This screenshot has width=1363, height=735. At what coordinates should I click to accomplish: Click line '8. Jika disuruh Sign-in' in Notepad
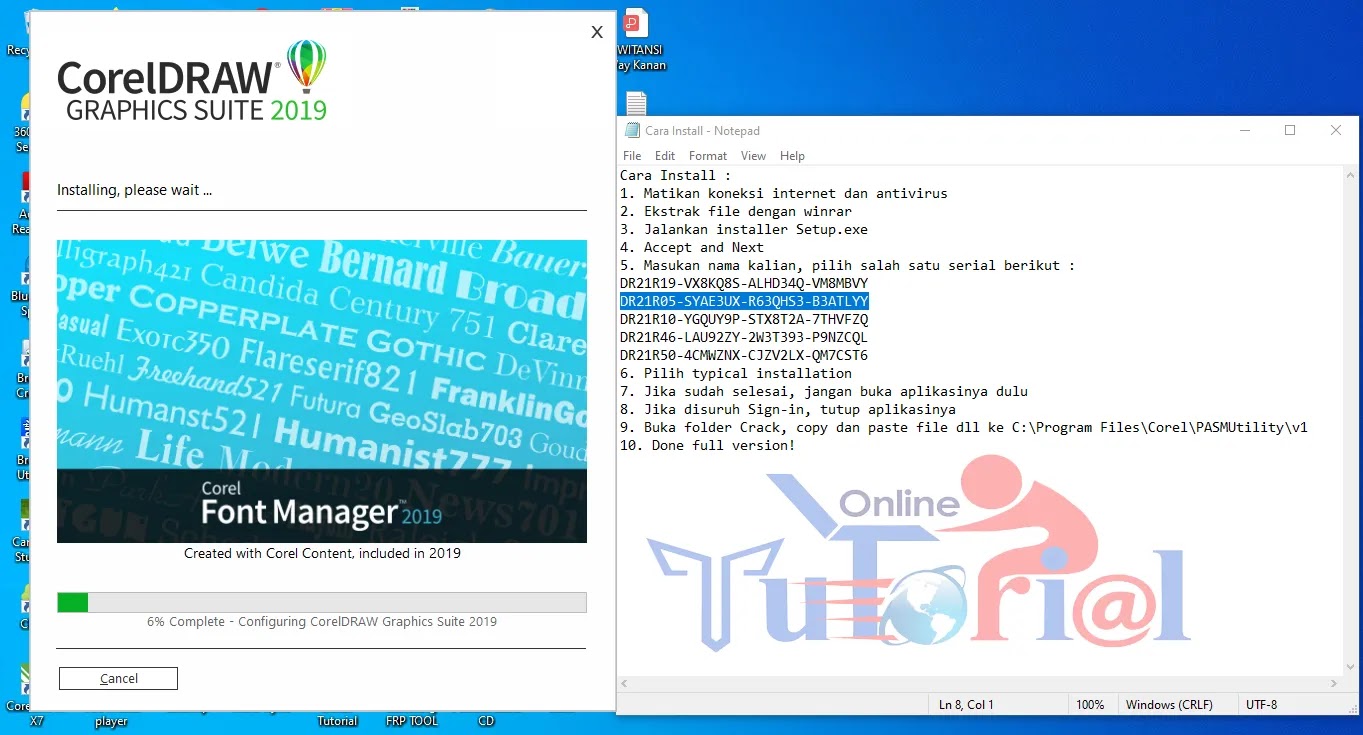[x=788, y=409]
